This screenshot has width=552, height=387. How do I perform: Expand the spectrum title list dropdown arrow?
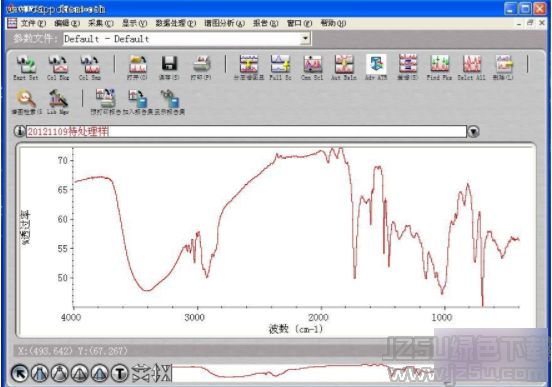pos(473,132)
